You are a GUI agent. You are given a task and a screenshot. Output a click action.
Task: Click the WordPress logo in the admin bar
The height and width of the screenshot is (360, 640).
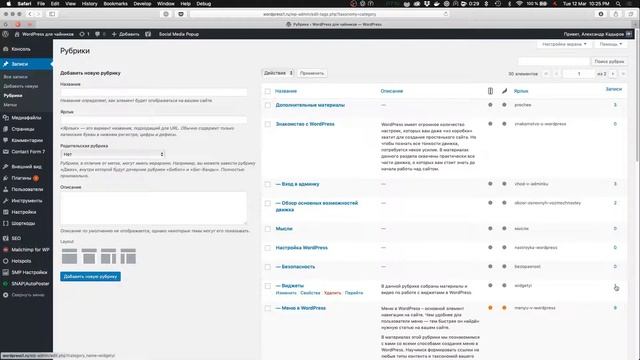[x=5, y=34]
